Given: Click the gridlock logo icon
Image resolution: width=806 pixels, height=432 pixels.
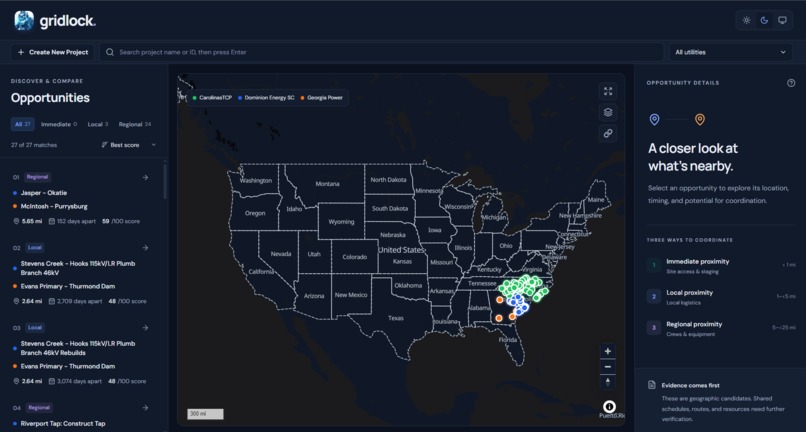Looking at the screenshot, I should coord(24,21).
